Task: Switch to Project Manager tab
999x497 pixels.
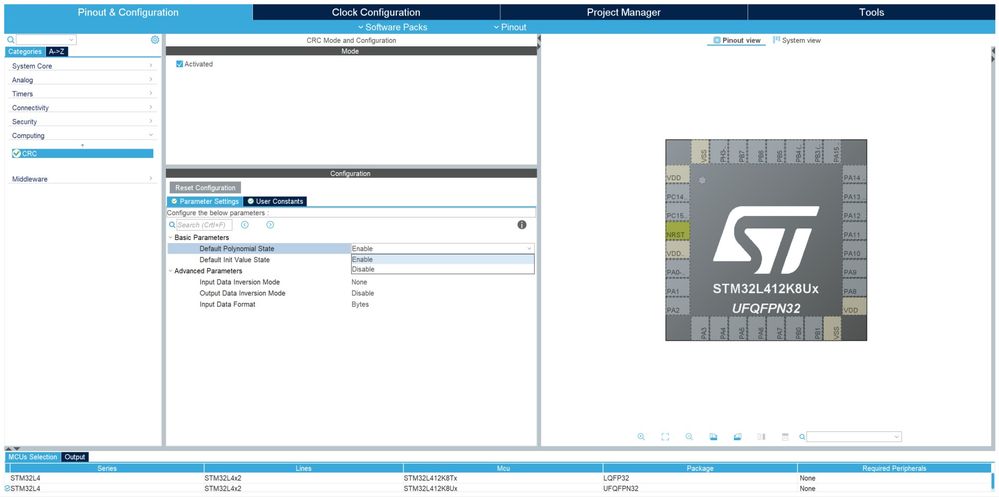Action: [623, 12]
